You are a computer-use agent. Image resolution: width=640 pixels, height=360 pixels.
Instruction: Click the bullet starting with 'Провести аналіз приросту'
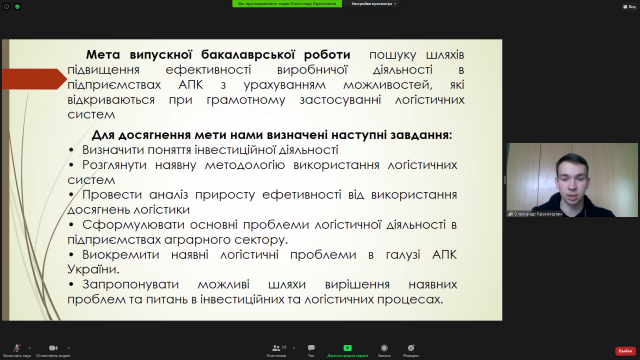262,202
